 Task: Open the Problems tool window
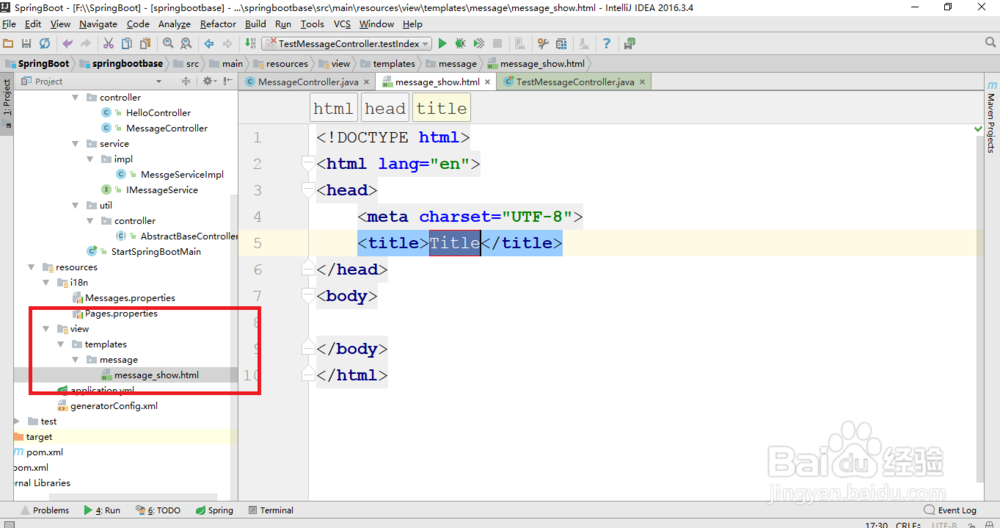click(45, 510)
